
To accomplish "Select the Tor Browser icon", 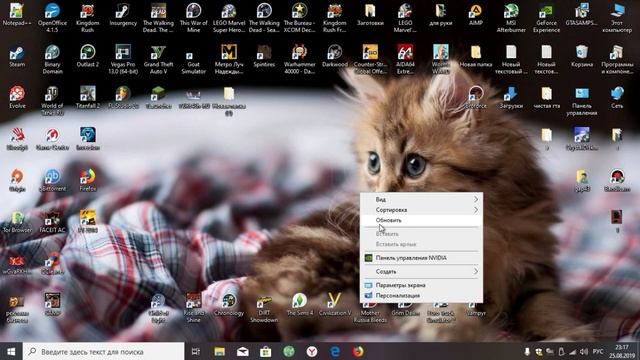I will pyautogui.click(x=17, y=222).
